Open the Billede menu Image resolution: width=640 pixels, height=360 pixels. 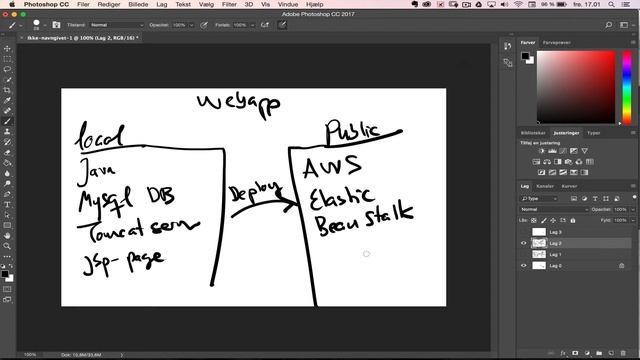(138, 4)
